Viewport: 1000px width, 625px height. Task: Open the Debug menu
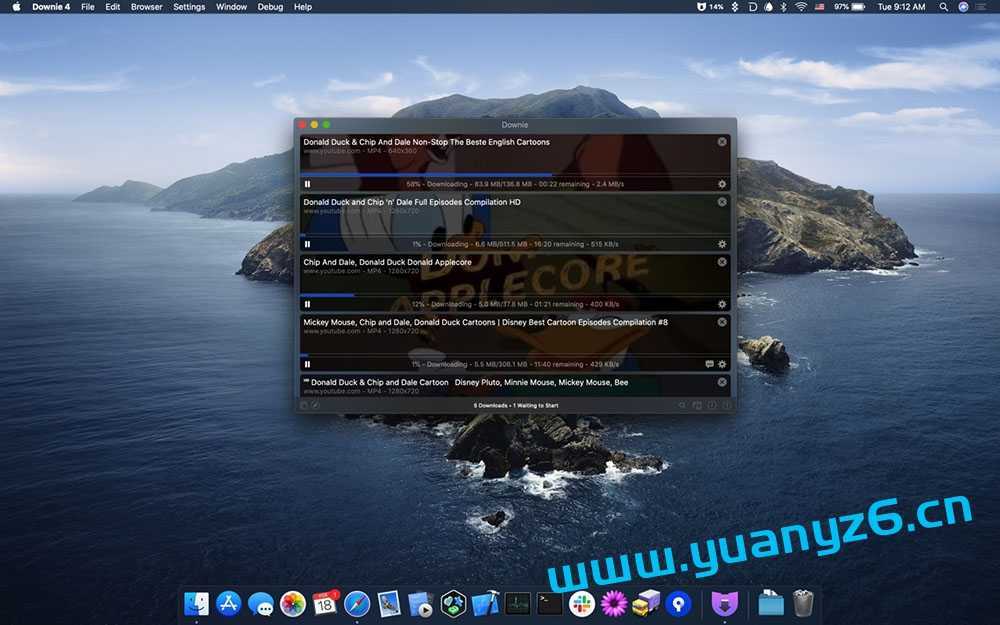tap(270, 6)
